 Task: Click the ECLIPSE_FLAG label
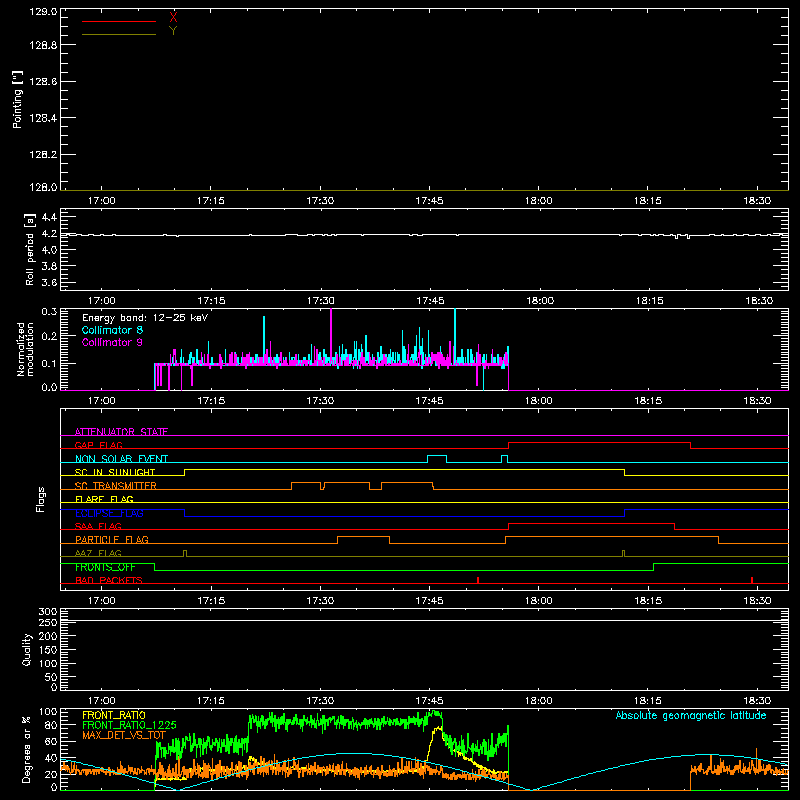click(109, 513)
